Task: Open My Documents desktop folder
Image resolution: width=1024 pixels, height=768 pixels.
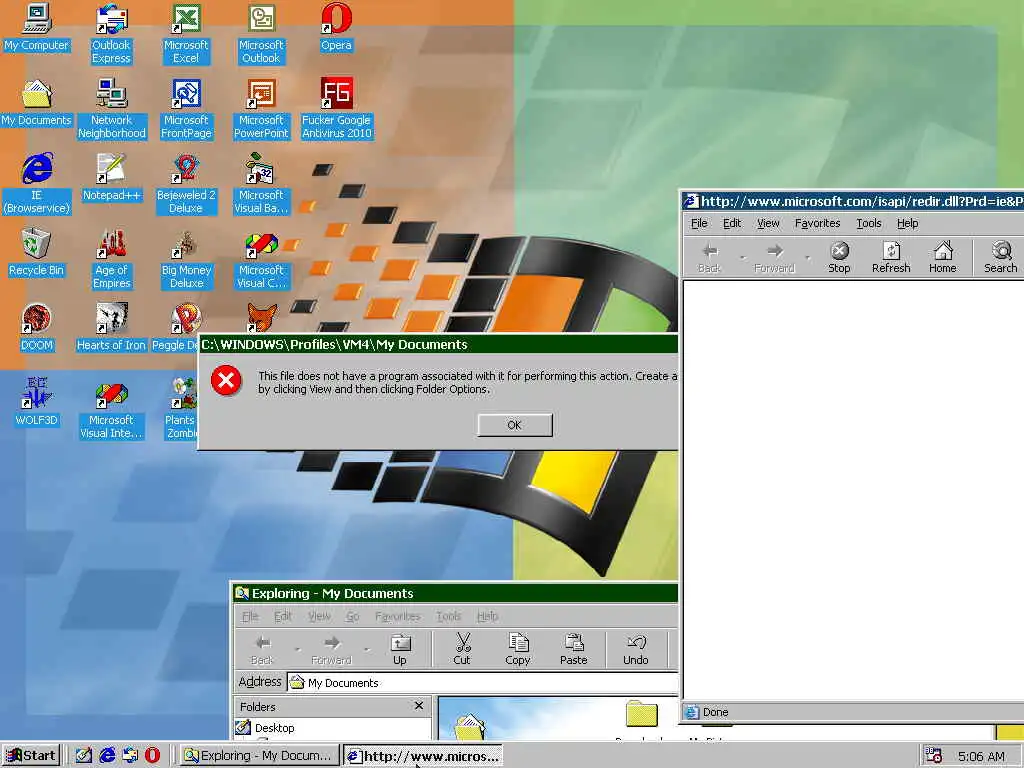Action: [37, 103]
